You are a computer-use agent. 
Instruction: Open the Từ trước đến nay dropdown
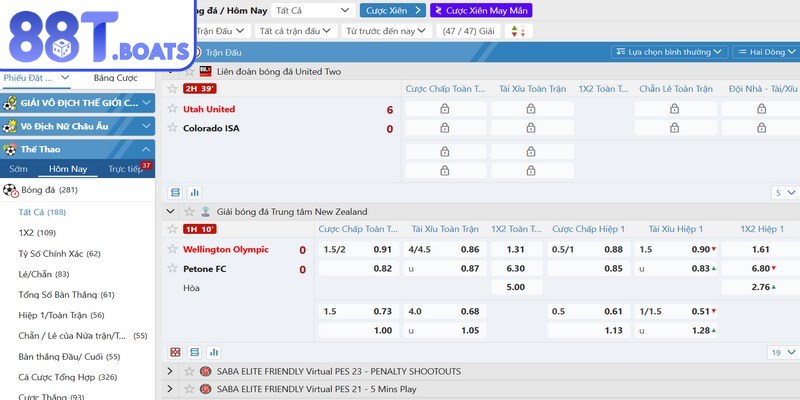386,31
